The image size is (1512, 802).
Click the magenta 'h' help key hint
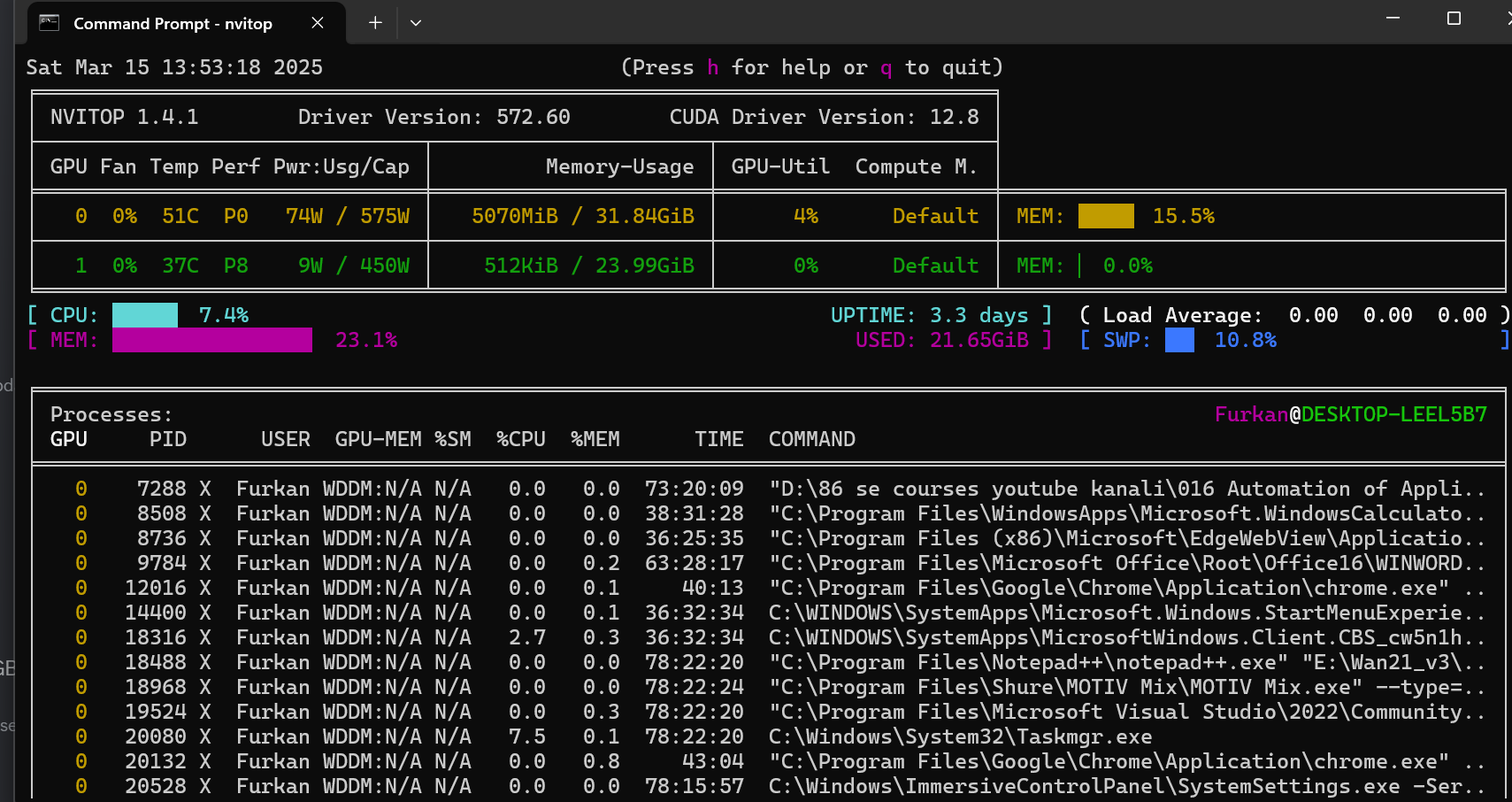[712, 67]
